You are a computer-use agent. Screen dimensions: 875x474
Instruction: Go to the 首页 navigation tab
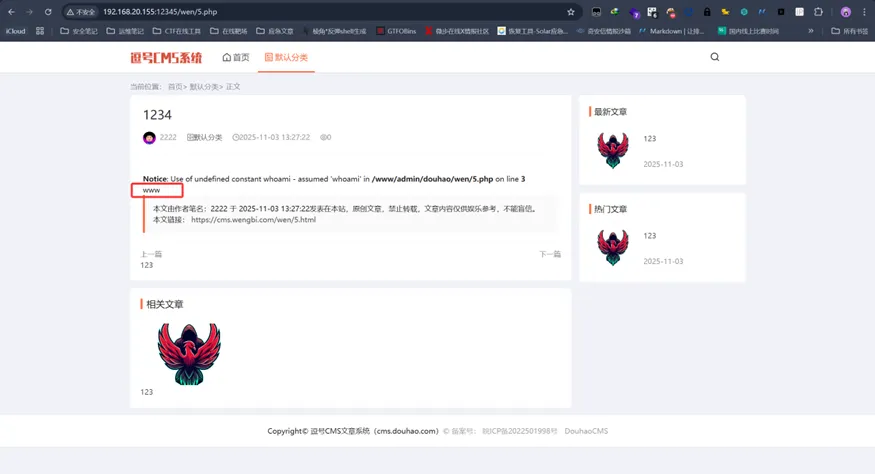(236, 58)
